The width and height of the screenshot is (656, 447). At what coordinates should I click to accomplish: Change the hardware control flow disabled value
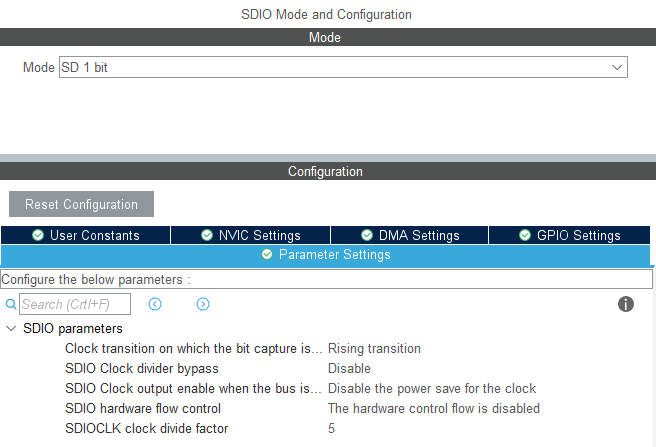(x=434, y=408)
